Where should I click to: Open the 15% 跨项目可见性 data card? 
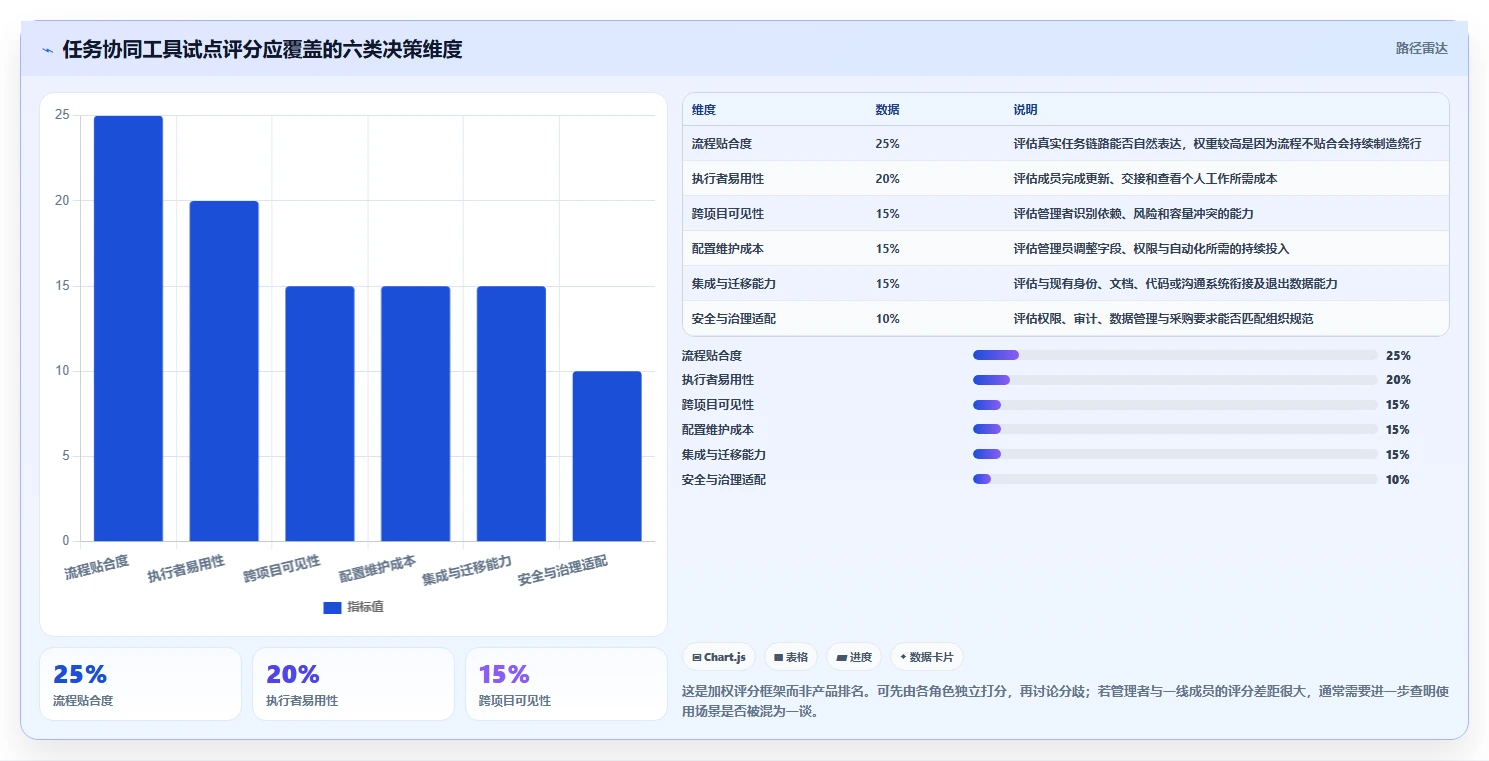tap(566, 684)
